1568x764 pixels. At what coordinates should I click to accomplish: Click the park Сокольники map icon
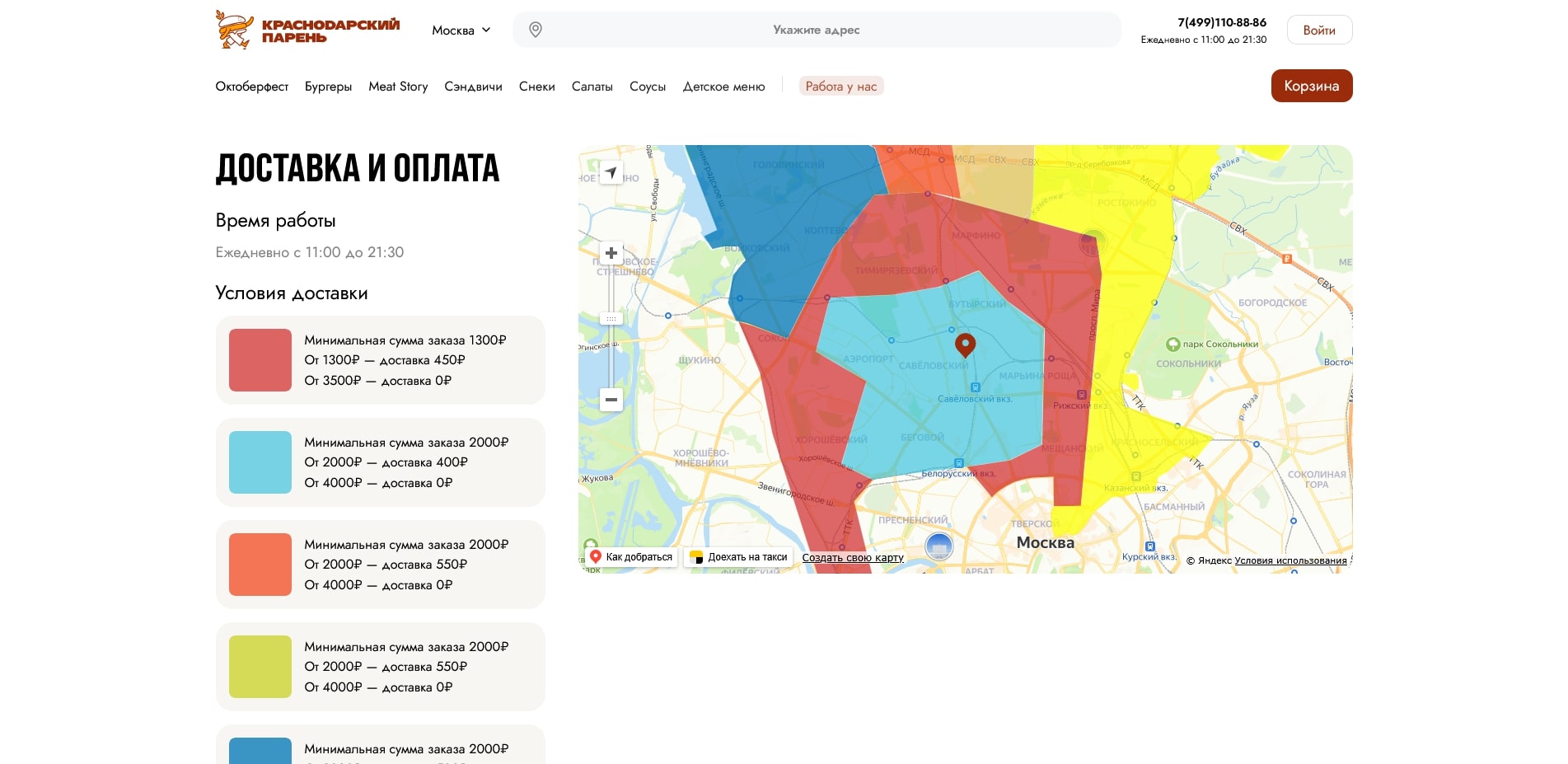coord(1172,345)
